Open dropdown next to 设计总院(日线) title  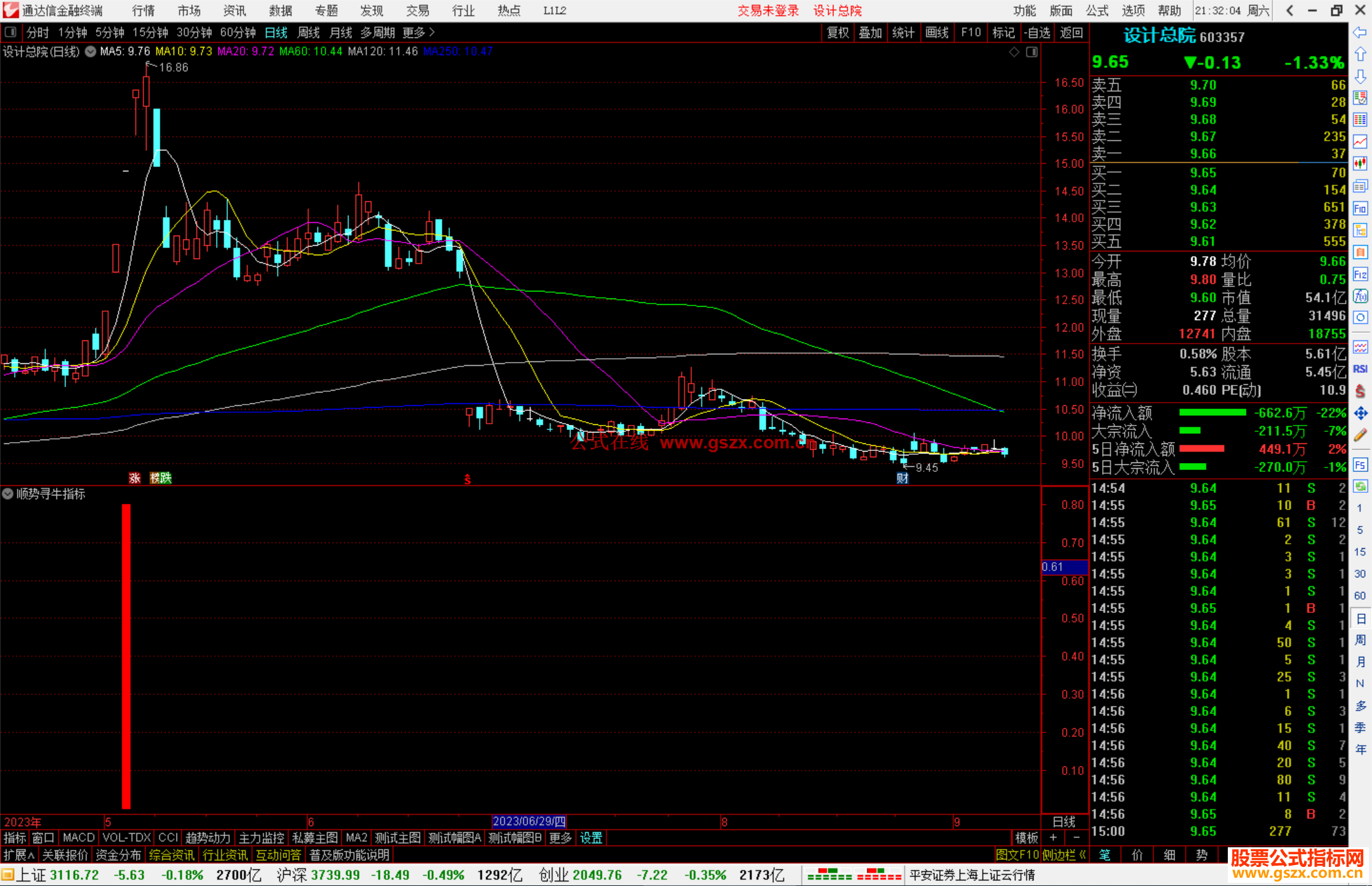point(91,51)
